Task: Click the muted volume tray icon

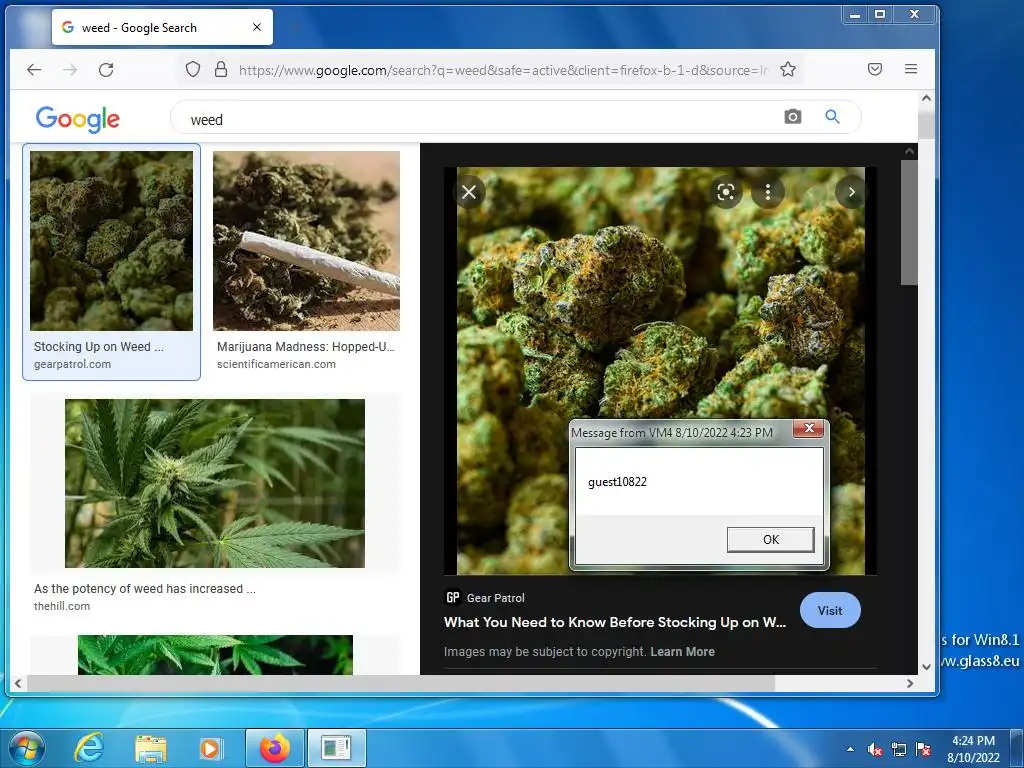Action: pos(874,749)
